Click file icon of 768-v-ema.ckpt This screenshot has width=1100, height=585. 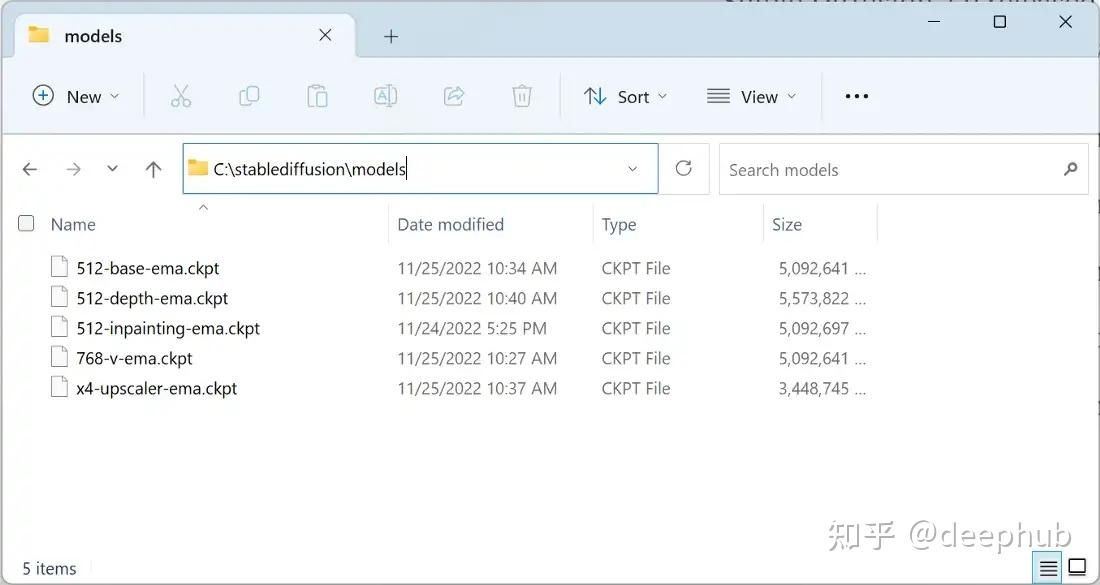tap(60, 358)
